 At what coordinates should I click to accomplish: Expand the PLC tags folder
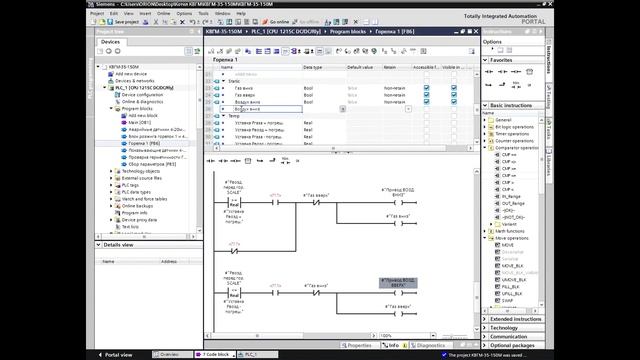[x=111, y=185]
